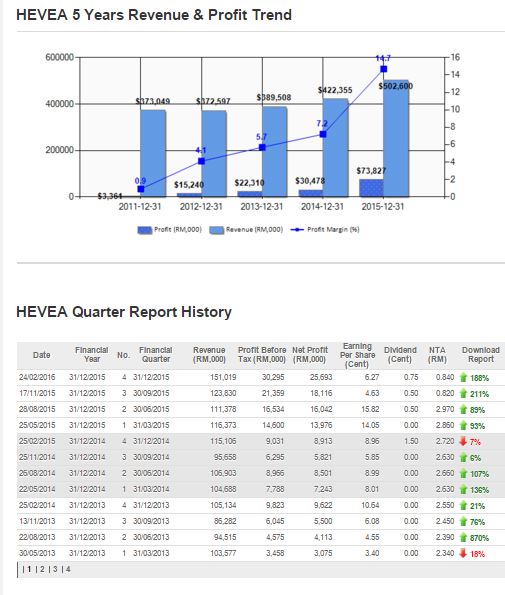Select the 24/02/2016 date cell
This screenshot has height=595, width=505.
point(37,378)
